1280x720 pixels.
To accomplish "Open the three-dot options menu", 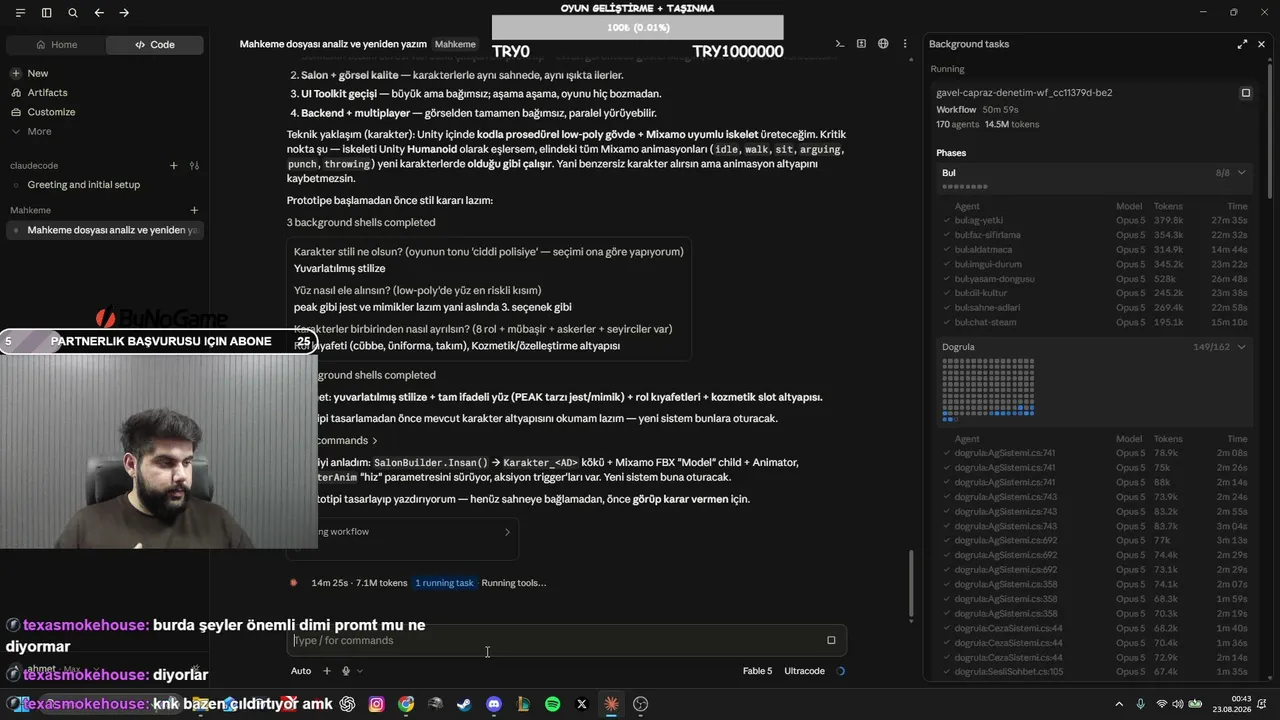I will coord(905,44).
